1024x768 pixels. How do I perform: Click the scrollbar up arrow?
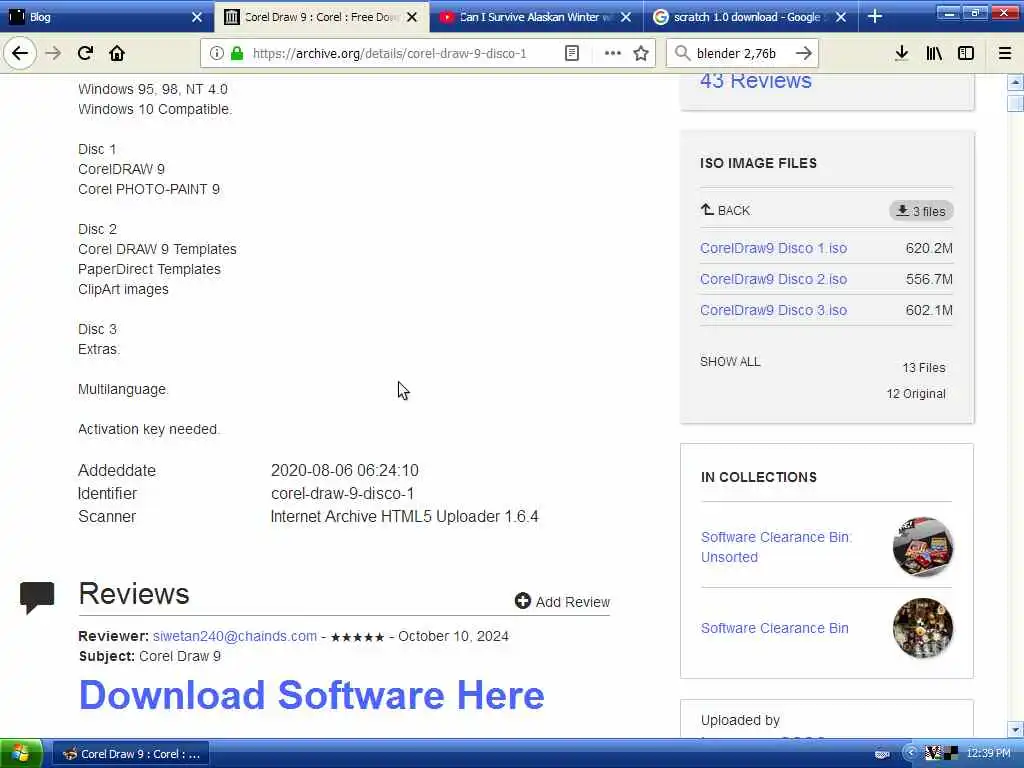tap(1015, 83)
